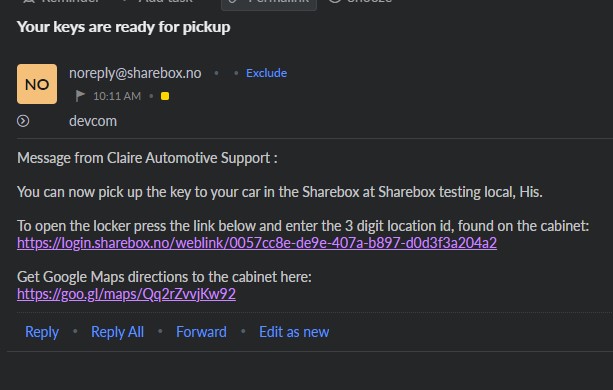Expand recipient details with the circled chevron
The width and height of the screenshot is (613, 390).
pos(23,121)
